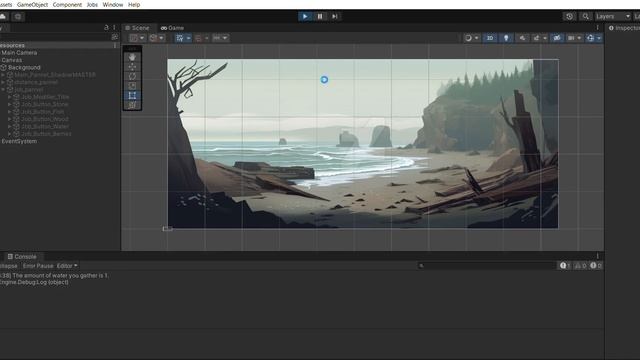The height and width of the screenshot is (360, 640).
Task: Select the water gather log entry
Action: click(x=302, y=279)
